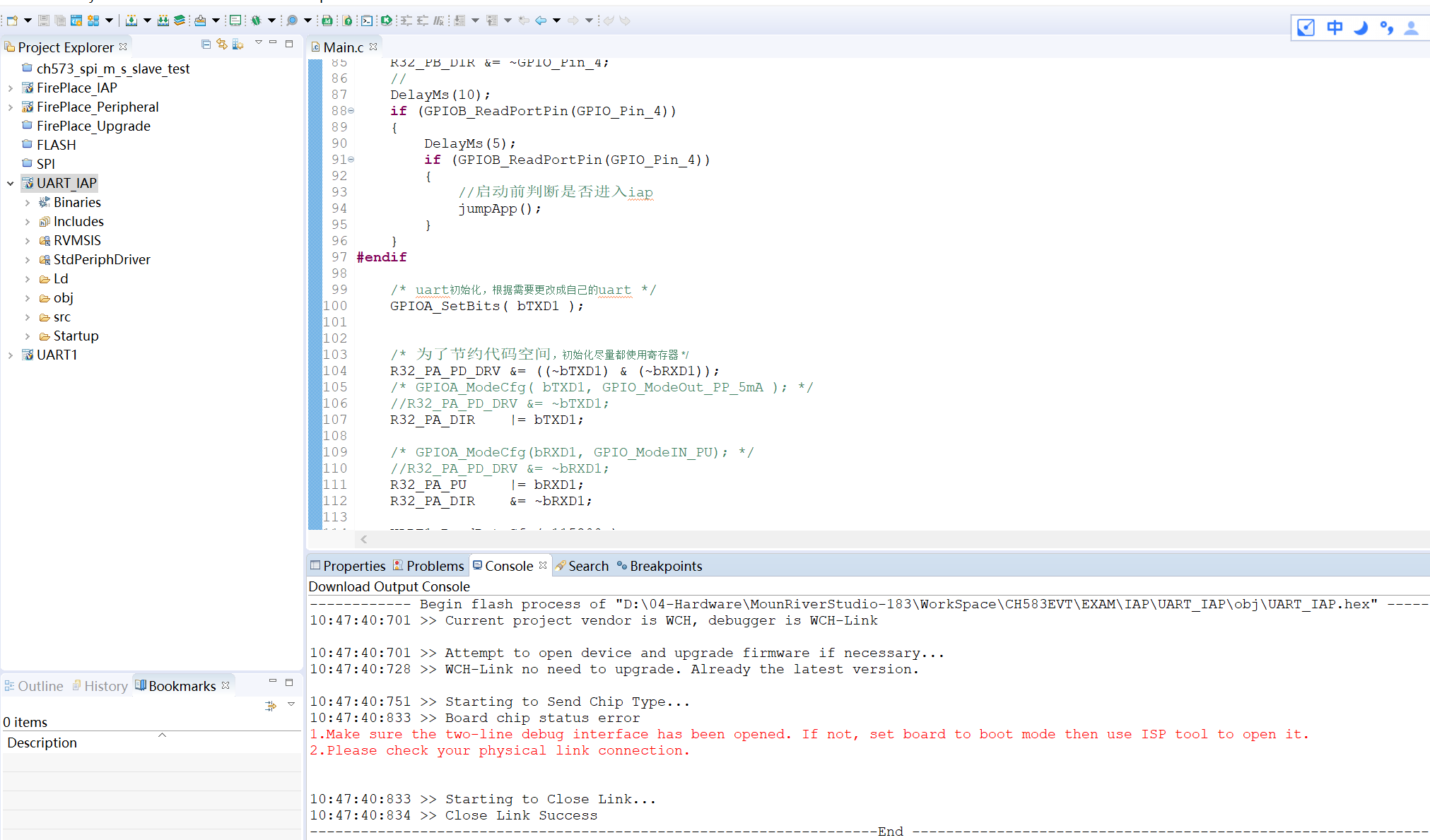Click the Download to chip toolbar icon
1430x840 pixels.
click(x=131, y=20)
